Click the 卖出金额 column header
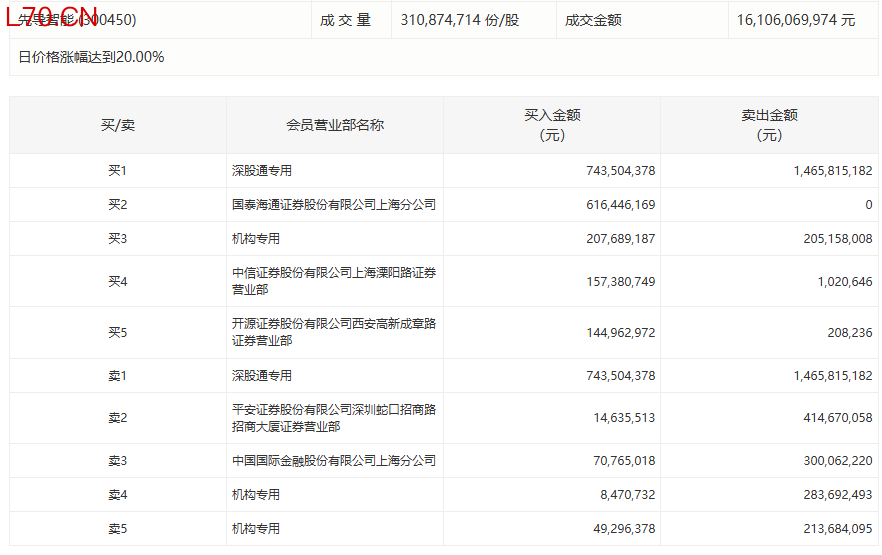This screenshot has width=882, height=555. point(769,125)
